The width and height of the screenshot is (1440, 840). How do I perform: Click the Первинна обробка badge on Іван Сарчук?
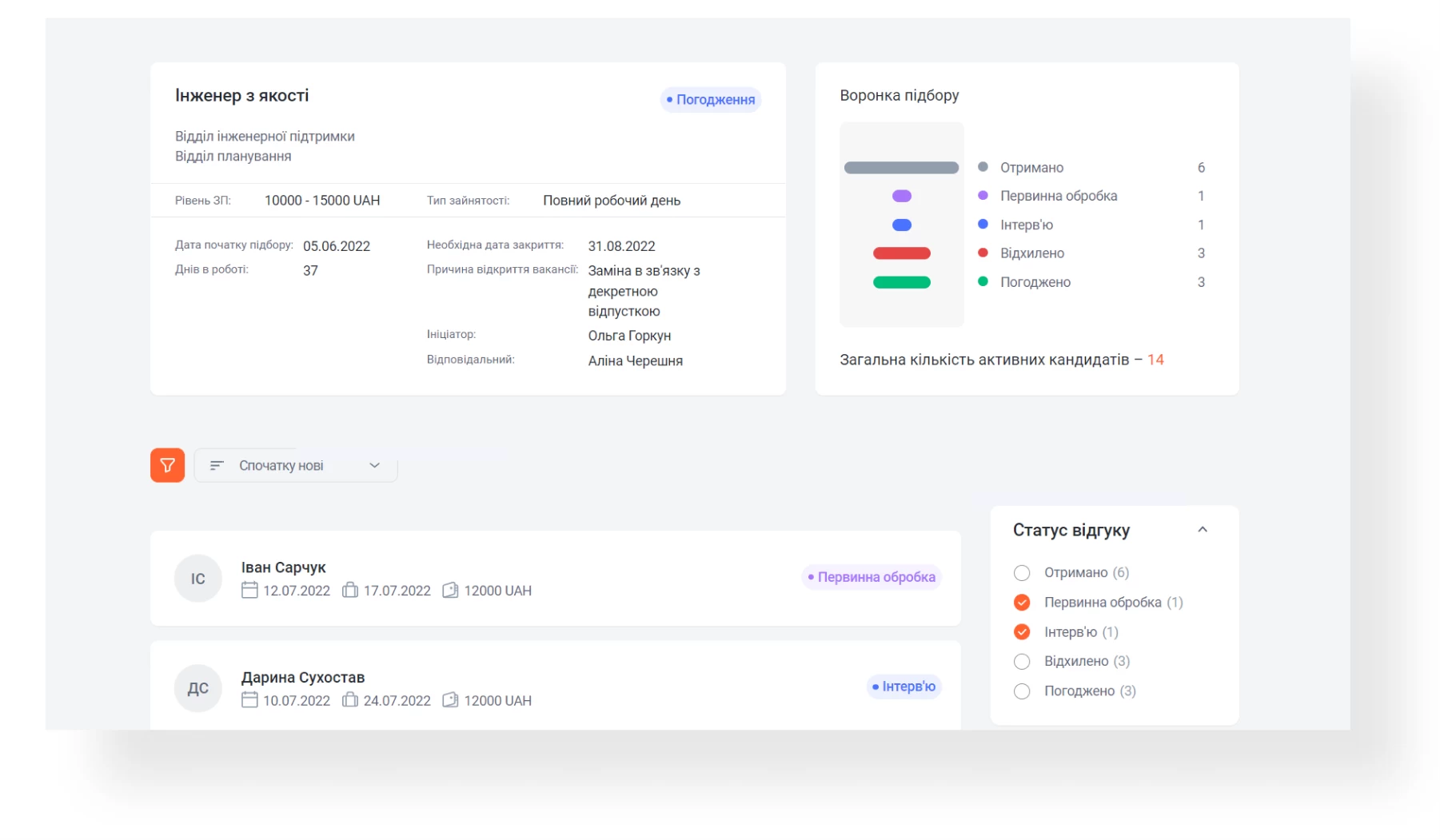871,577
